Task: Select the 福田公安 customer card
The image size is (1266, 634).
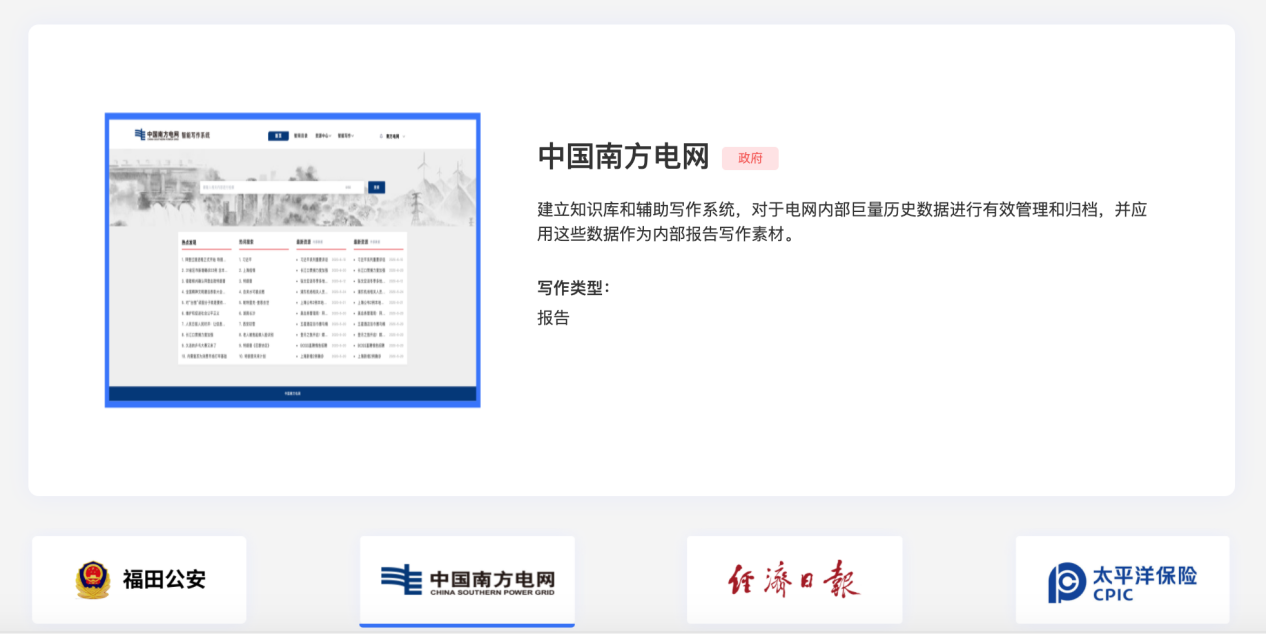Action: 139,579
